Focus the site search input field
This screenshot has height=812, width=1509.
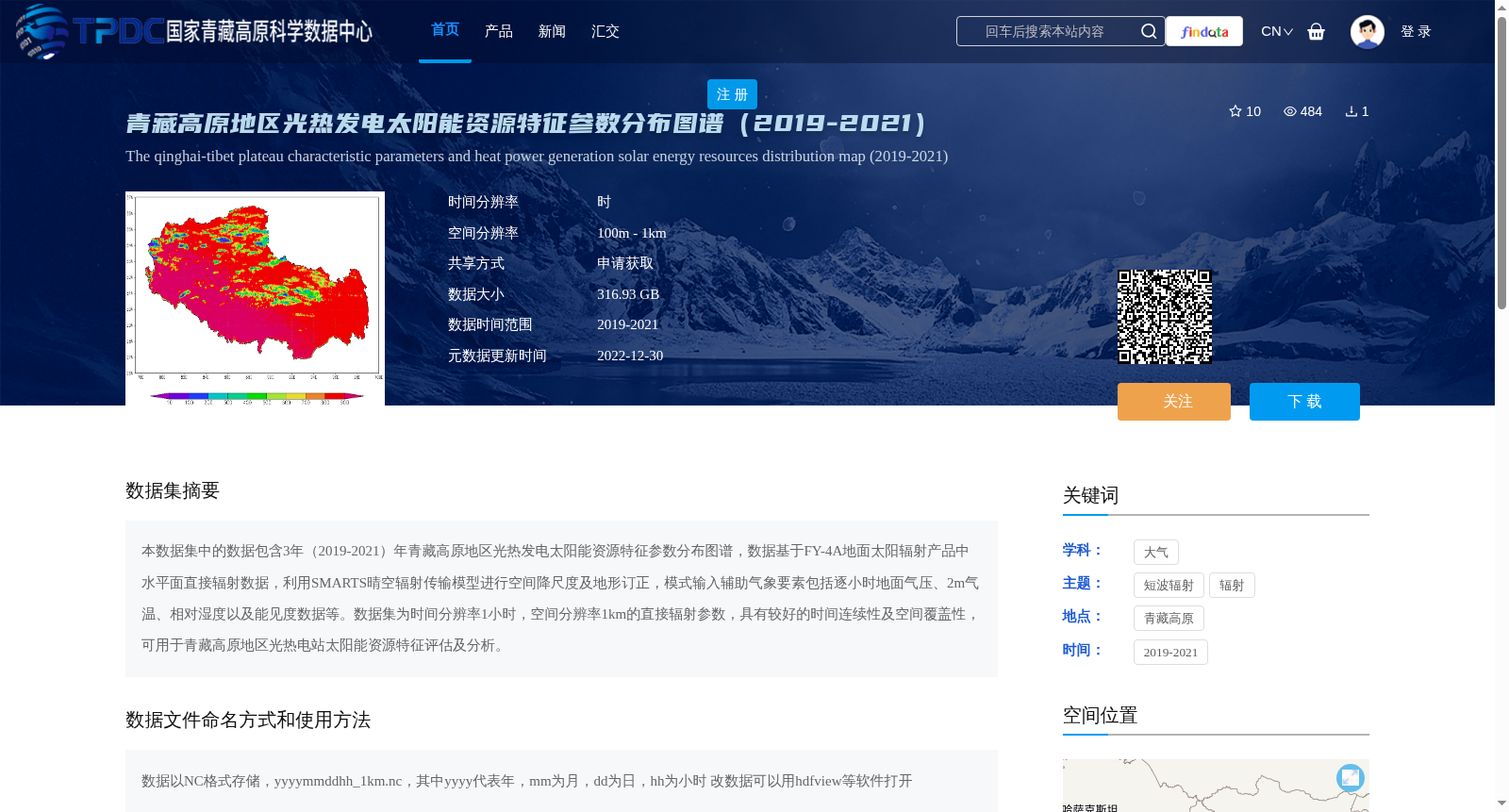pyautogui.click(x=1060, y=31)
